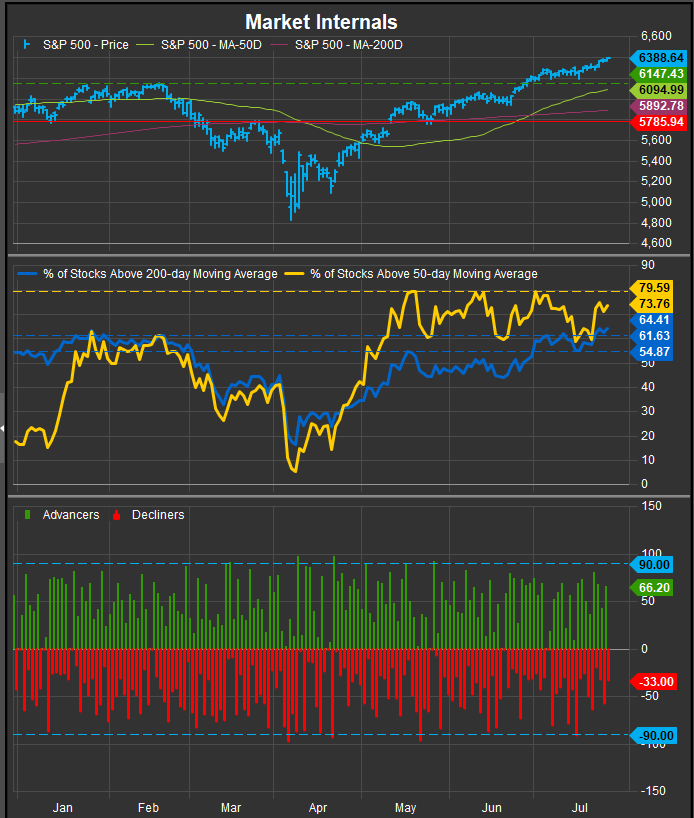Toggle the '% of Stocks Above 50-day Moving Average' series
Screen dimensions: 694x818
click(x=424, y=274)
